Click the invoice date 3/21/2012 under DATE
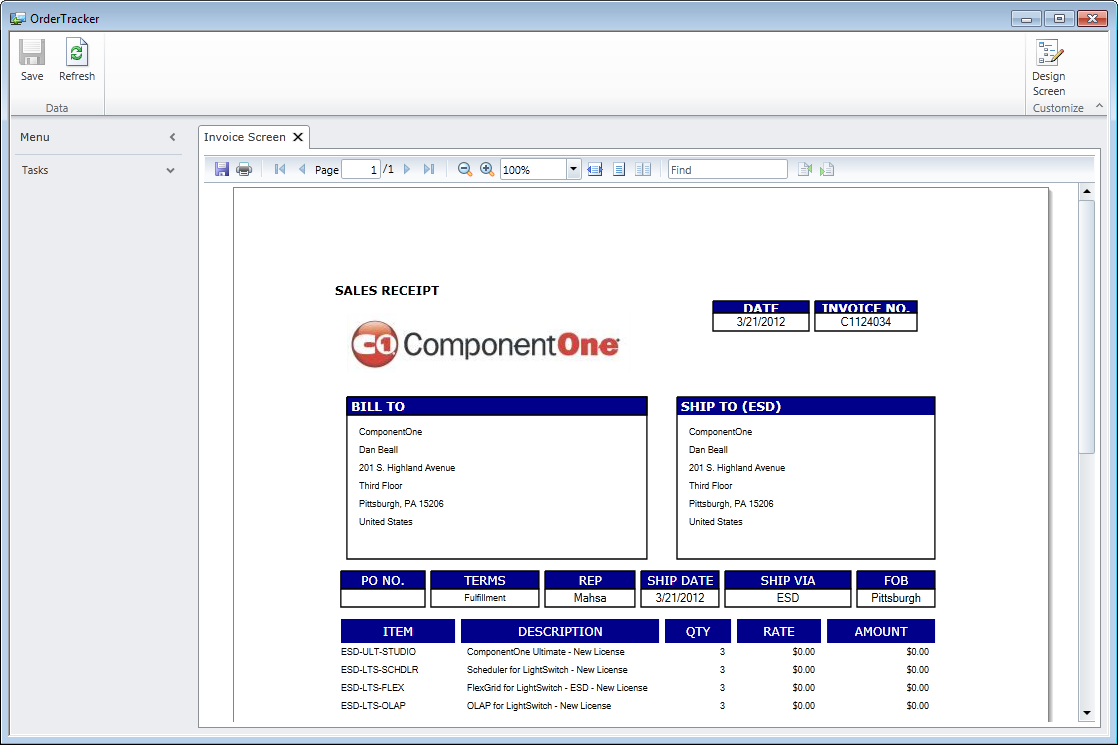 [x=761, y=322]
